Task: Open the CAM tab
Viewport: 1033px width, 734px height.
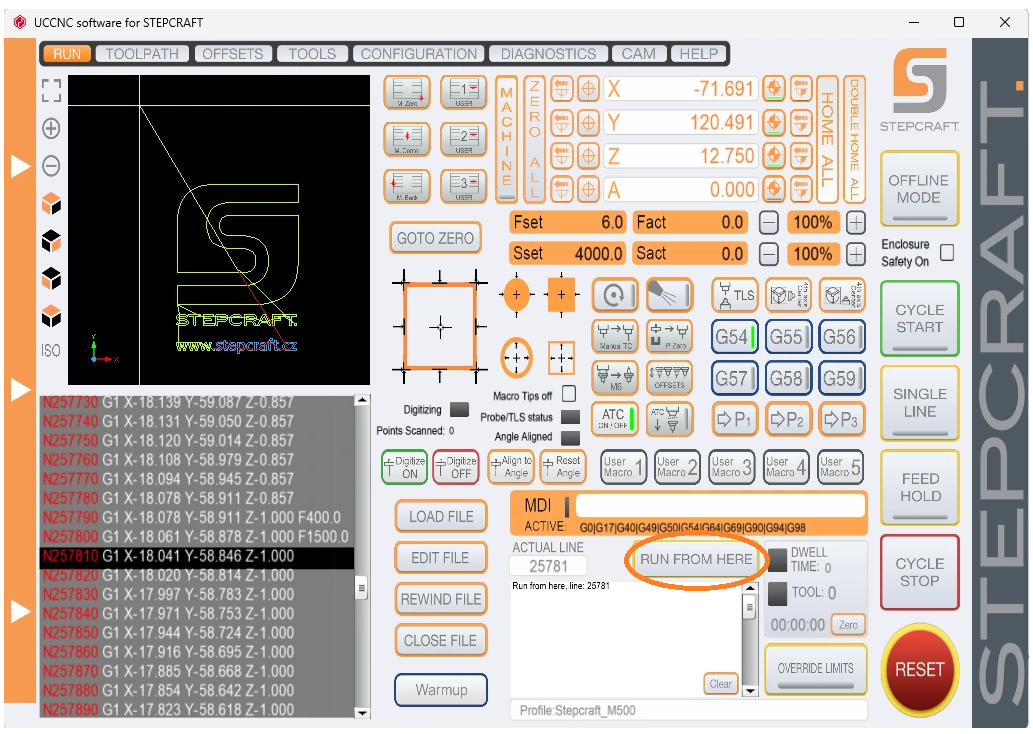Action: [x=638, y=54]
